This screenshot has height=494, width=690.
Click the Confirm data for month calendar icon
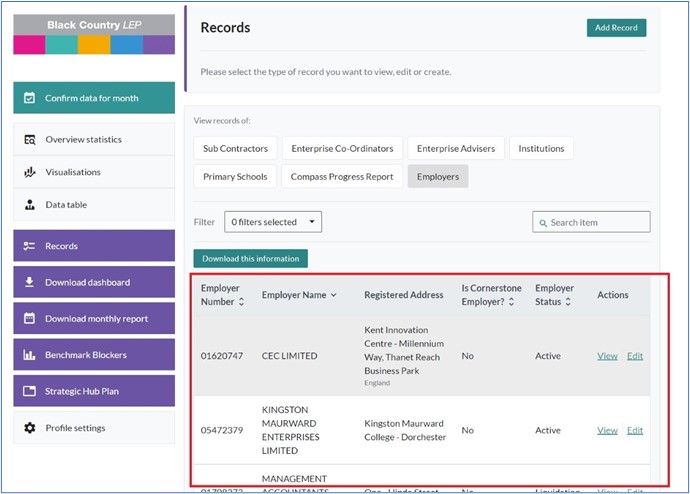click(29, 98)
